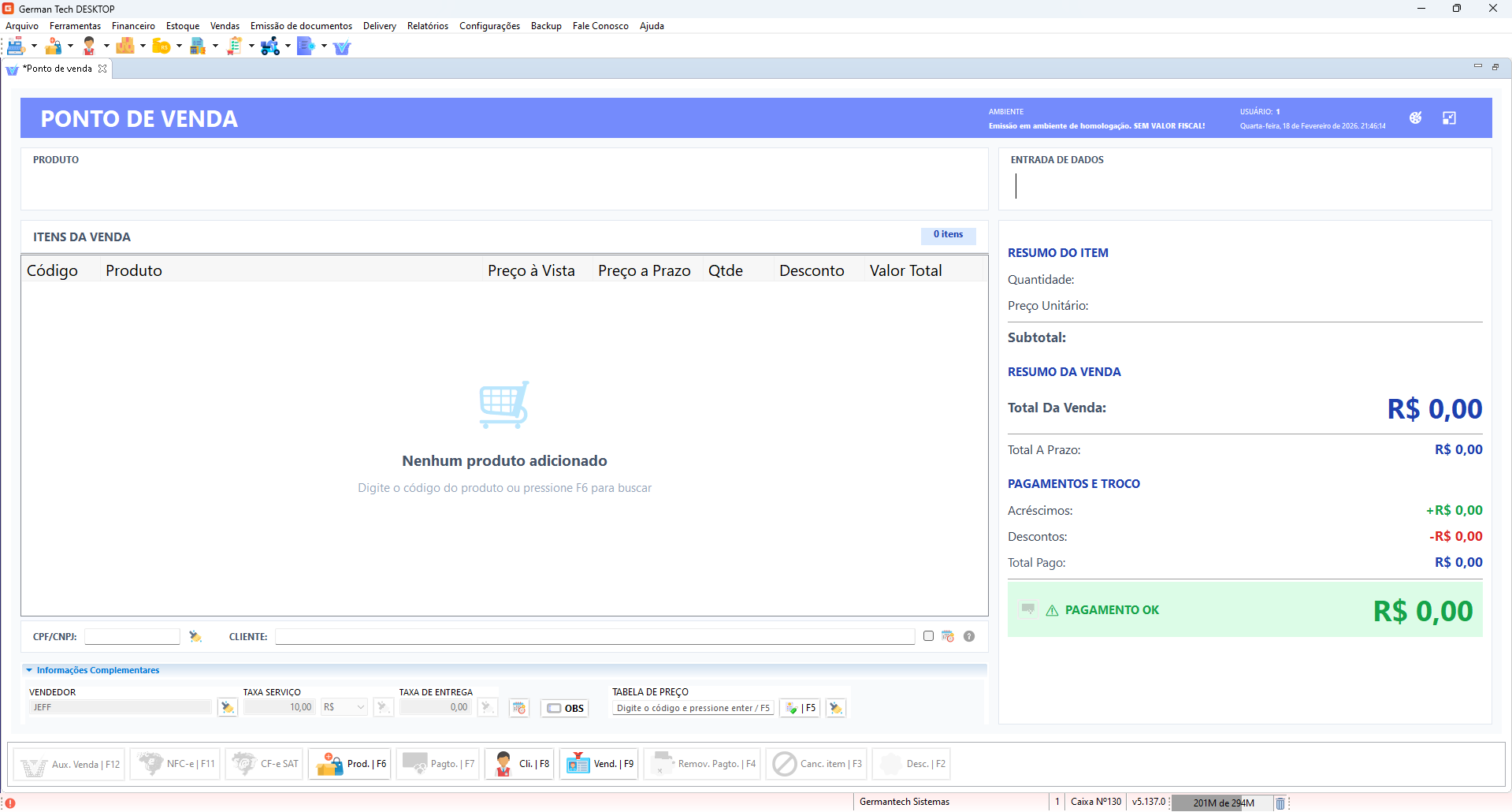Click the delivery scooter toolbar icon
Screen dimensions: 1512x812
click(x=269, y=47)
